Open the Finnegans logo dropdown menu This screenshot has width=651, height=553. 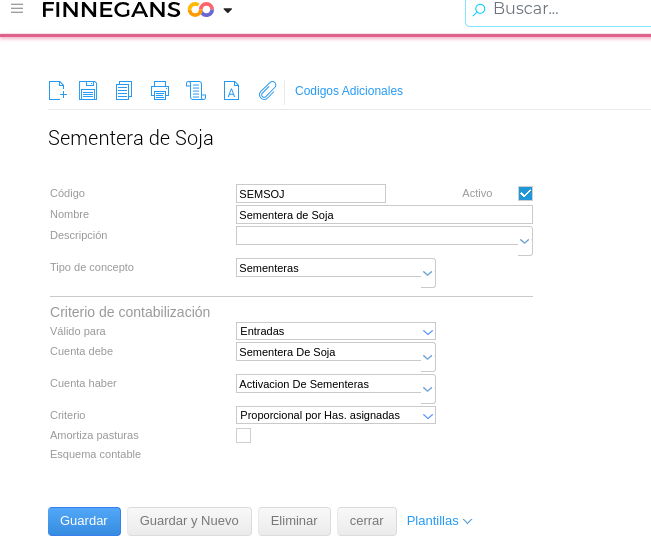tap(228, 11)
